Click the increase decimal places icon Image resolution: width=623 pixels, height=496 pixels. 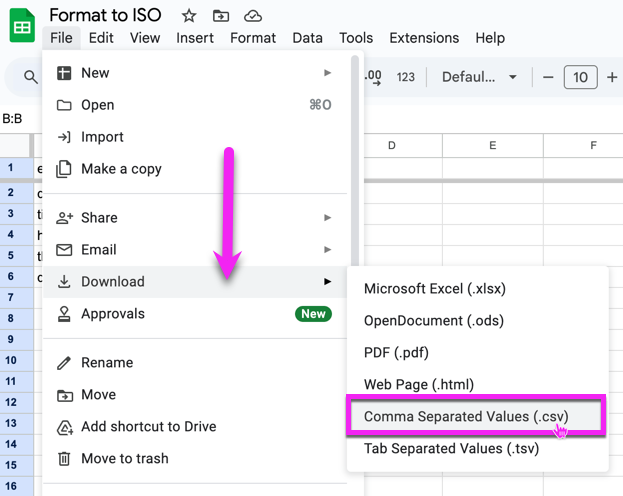373,77
